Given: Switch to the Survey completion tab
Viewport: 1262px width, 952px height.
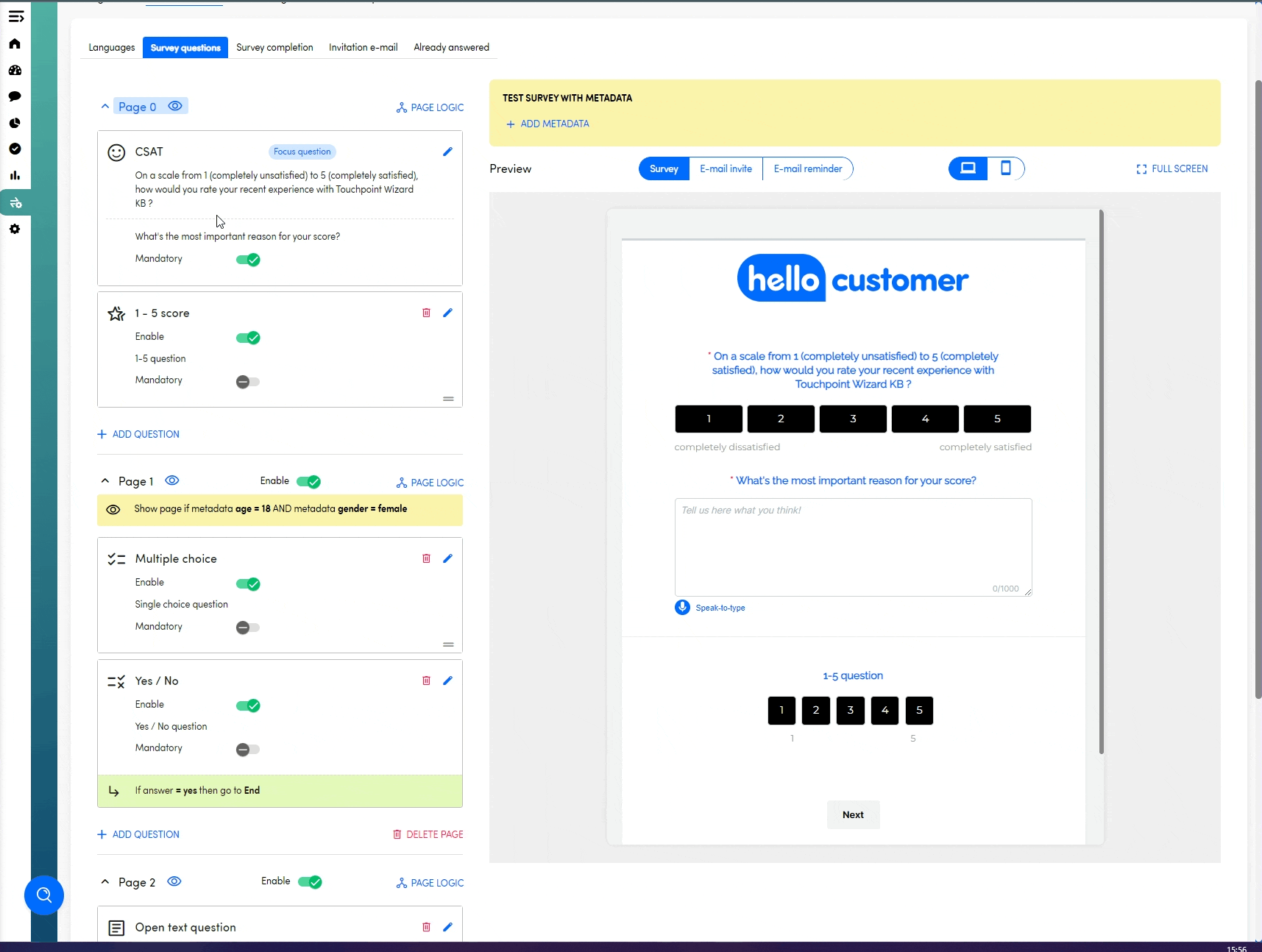Looking at the screenshot, I should [x=274, y=48].
